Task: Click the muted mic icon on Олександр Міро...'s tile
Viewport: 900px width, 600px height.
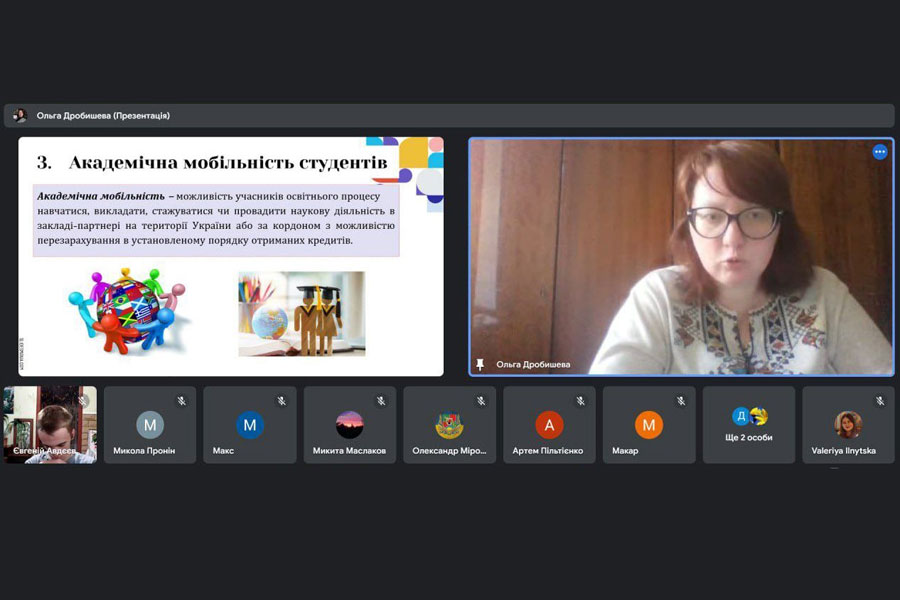Action: pos(481,401)
